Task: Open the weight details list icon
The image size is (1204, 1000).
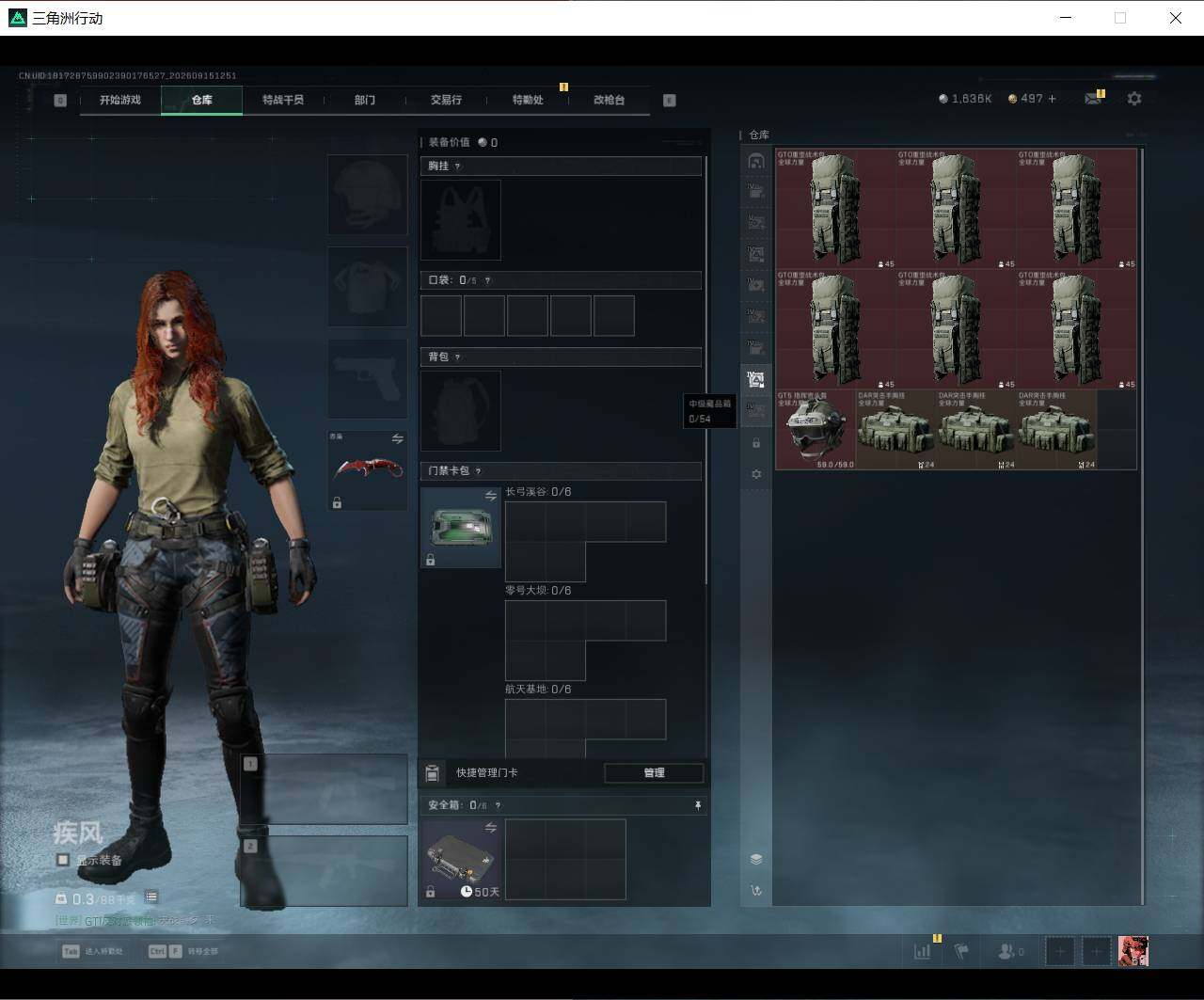Action: 151,897
